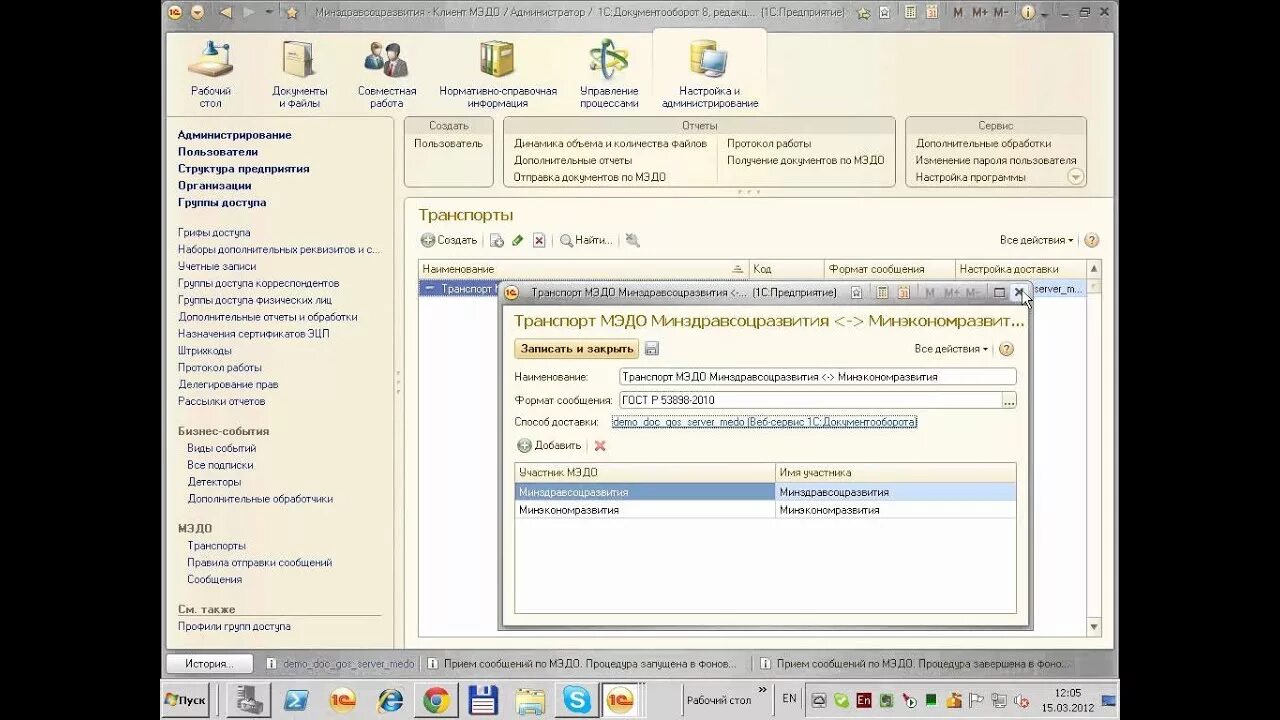This screenshot has height=720, width=1280.
Task: Open the calculator icon in the dialog title bar
Action: pos(882,292)
